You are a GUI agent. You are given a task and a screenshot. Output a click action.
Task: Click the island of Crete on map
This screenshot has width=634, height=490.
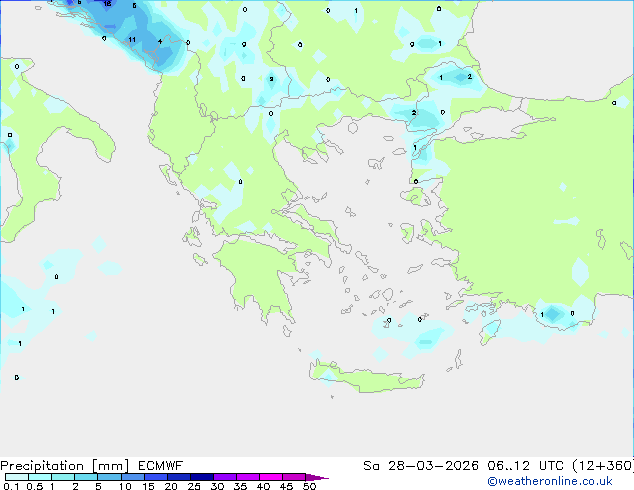coord(366,379)
